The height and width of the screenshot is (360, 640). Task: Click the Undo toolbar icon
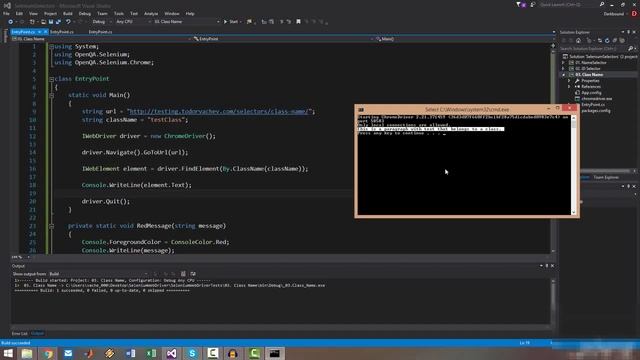pos(68,22)
